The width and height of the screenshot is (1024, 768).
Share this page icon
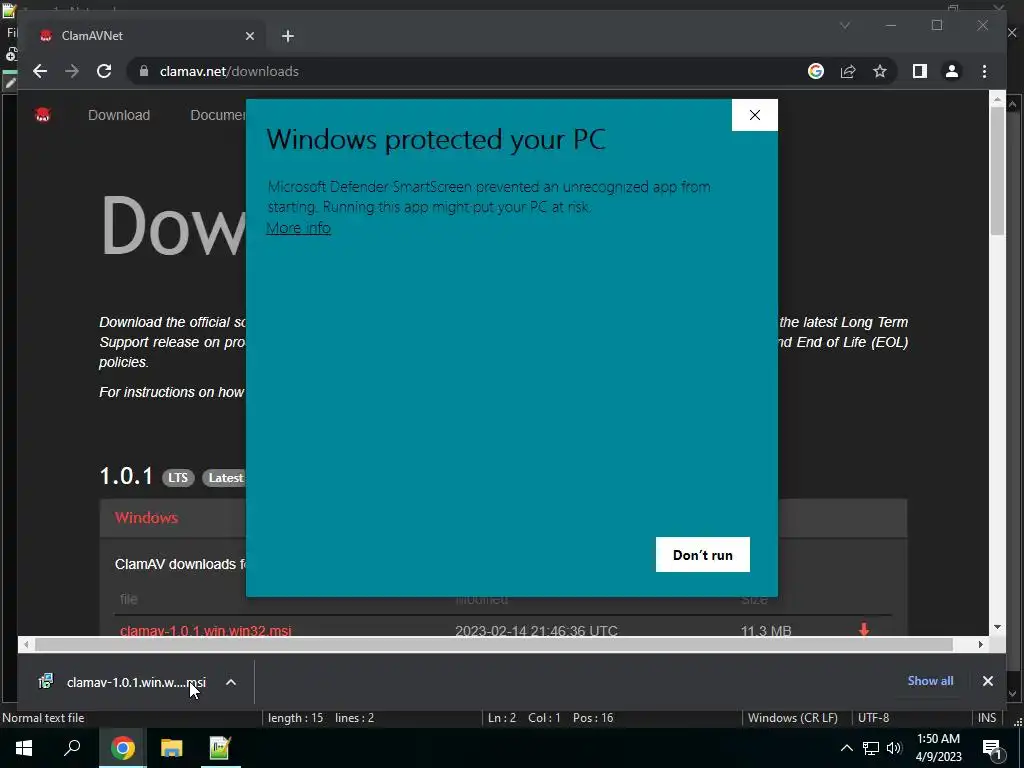[x=848, y=71]
